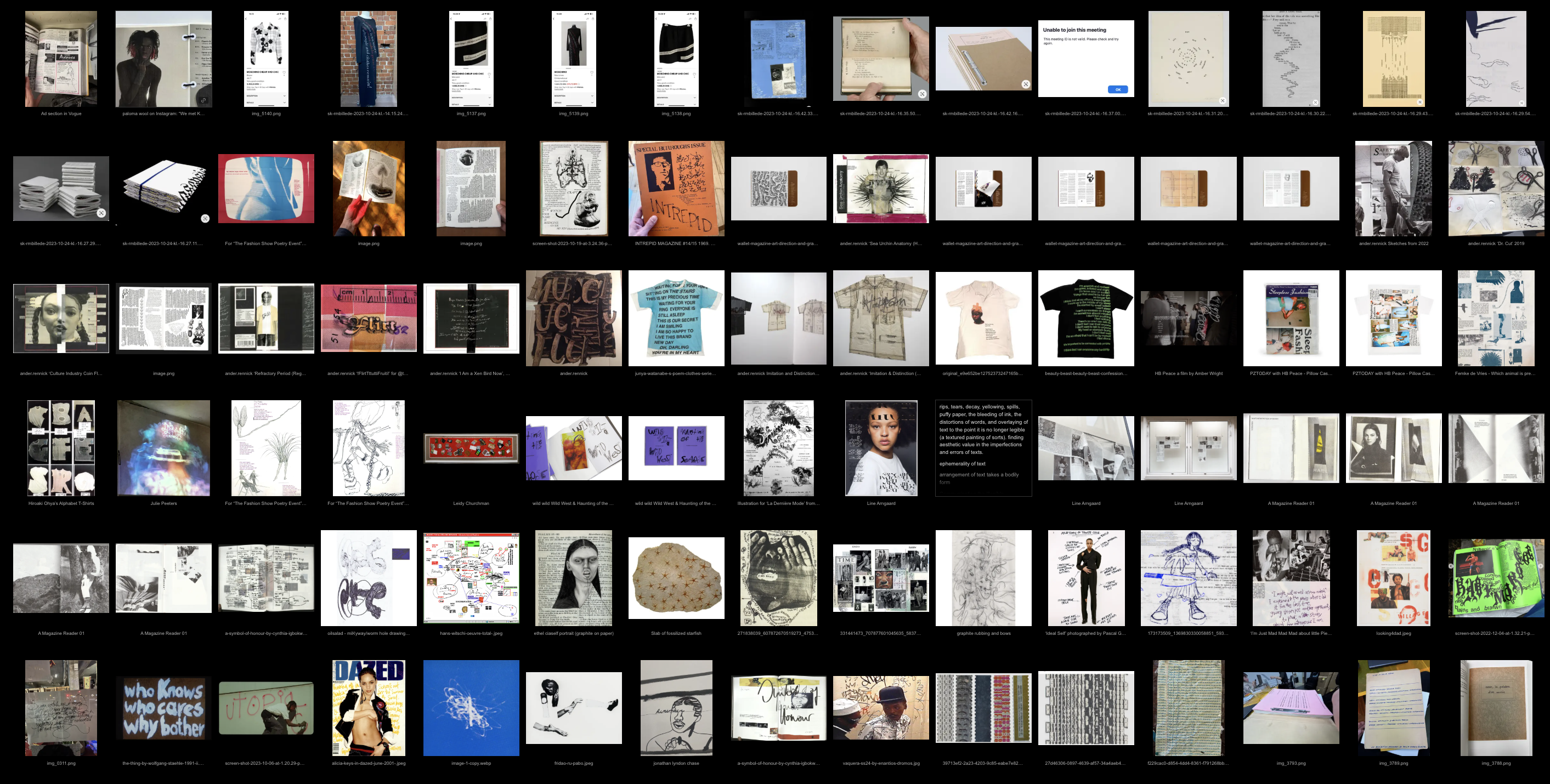Screen dimensions: 1550x784
Task: Open 'INTREPID MAGAZINE #14/15 1969' title link
Action: coord(676,243)
